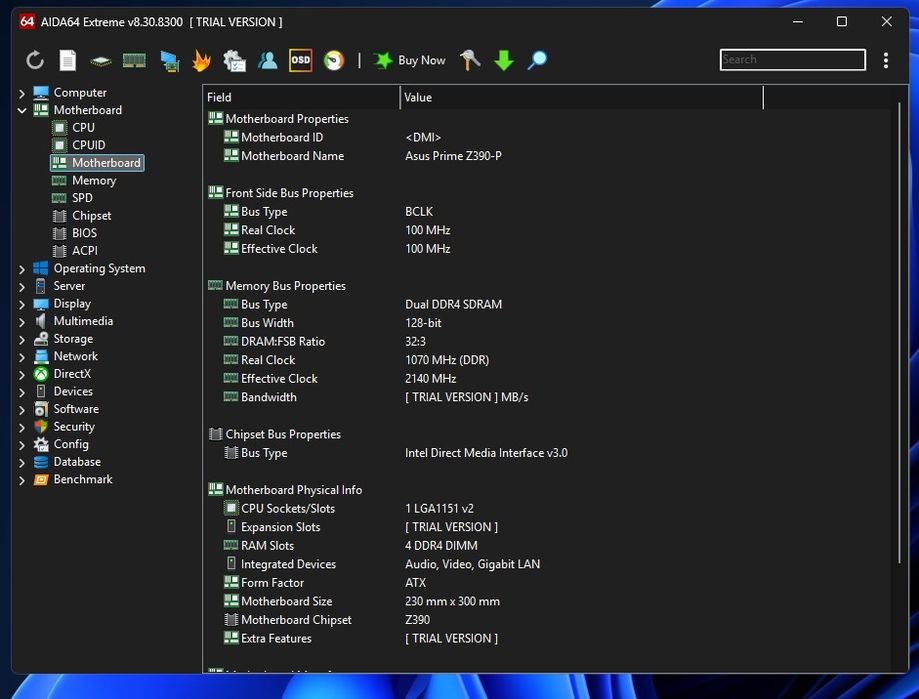Expand the Storage tree node

22,339
